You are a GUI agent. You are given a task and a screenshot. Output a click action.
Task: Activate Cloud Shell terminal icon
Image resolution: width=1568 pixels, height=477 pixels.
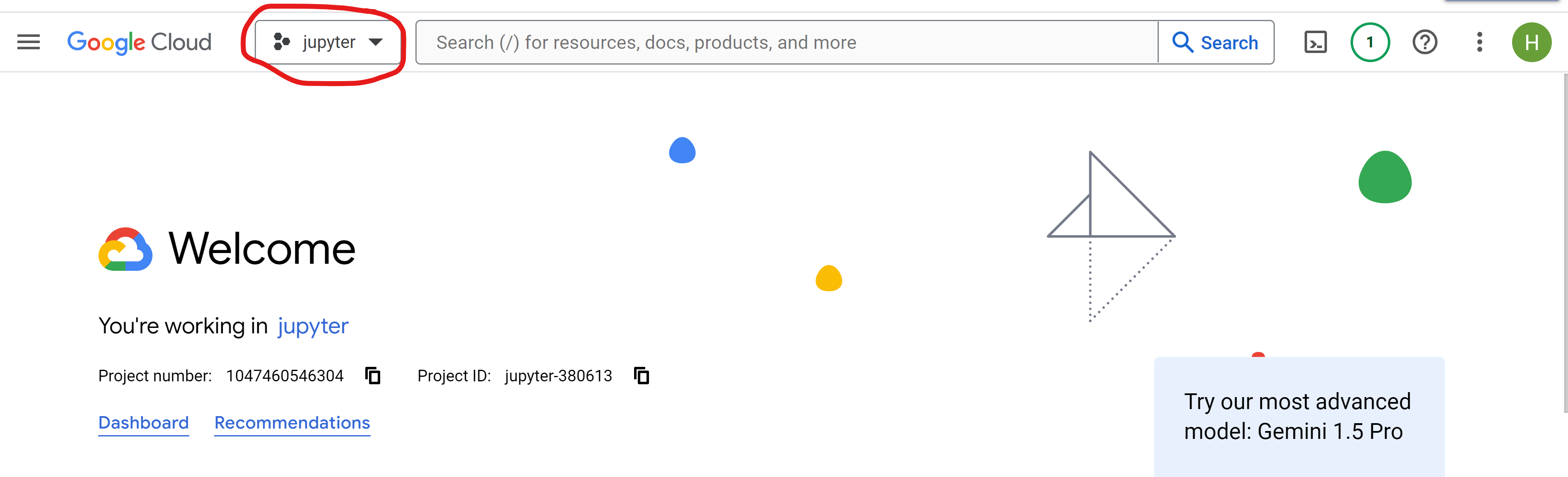coord(1315,42)
